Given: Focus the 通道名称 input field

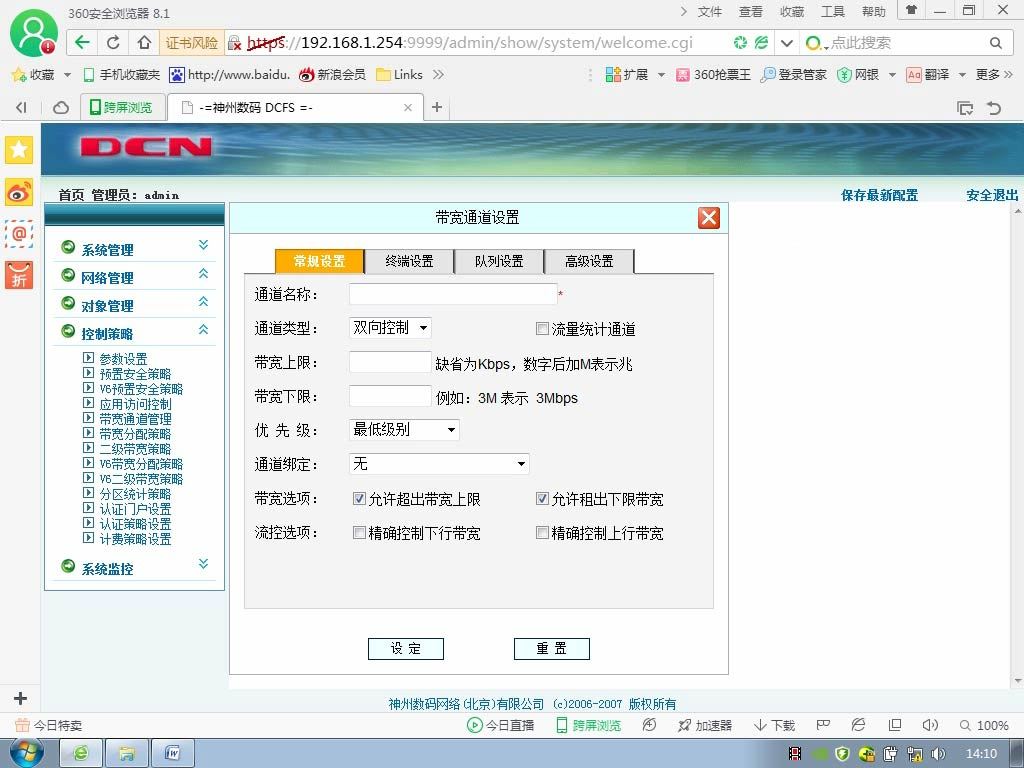Looking at the screenshot, I should click(453, 295).
